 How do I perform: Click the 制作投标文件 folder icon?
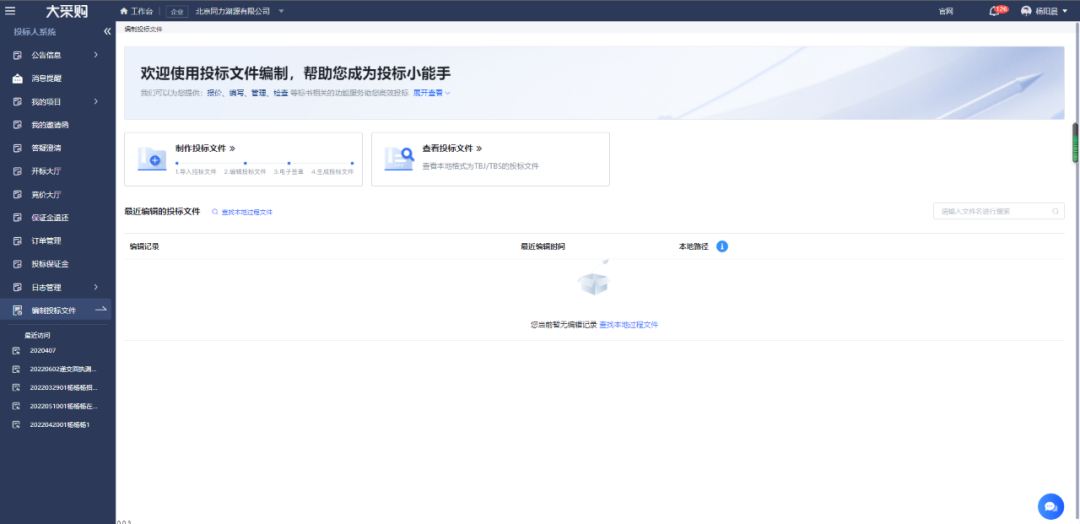click(x=152, y=159)
